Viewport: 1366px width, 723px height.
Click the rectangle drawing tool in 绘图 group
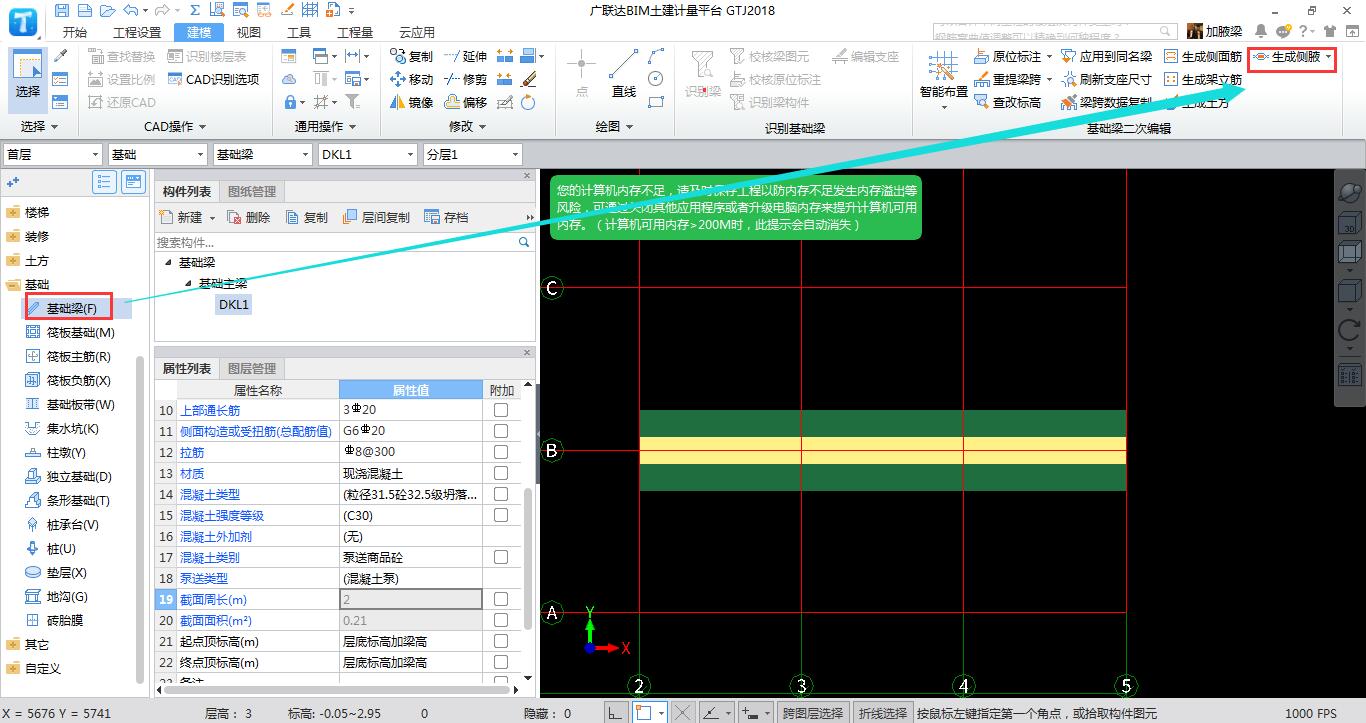pyautogui.click(x=656, y=101)
